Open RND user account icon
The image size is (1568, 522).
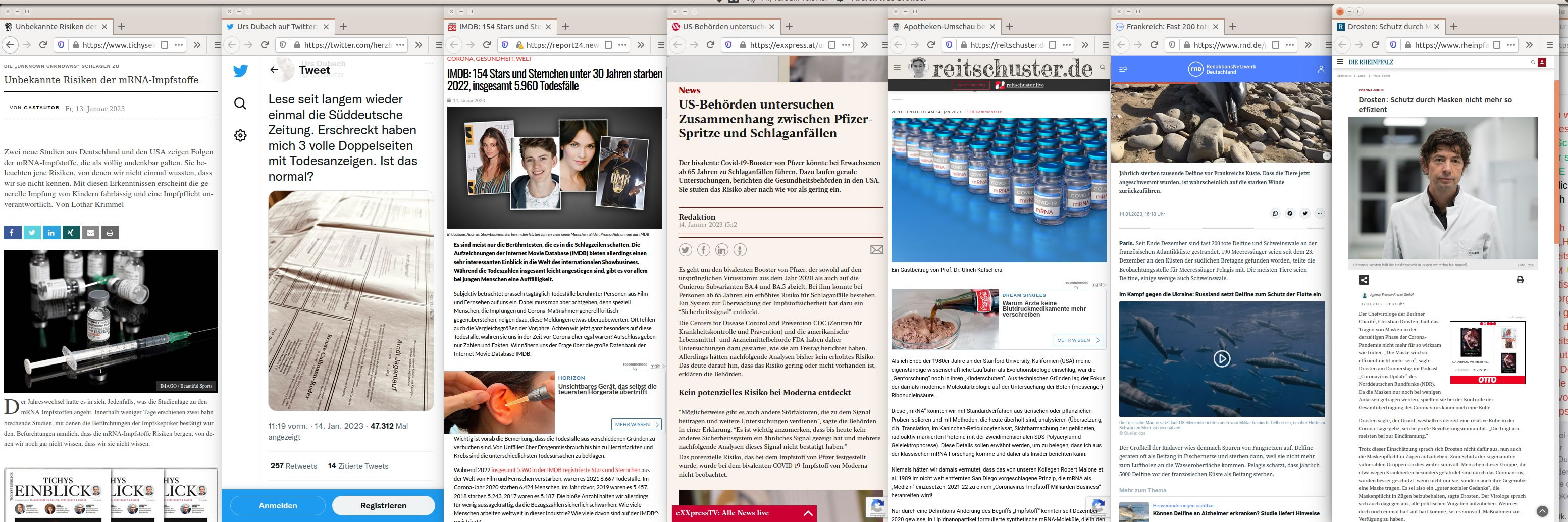coord(1321,69)
